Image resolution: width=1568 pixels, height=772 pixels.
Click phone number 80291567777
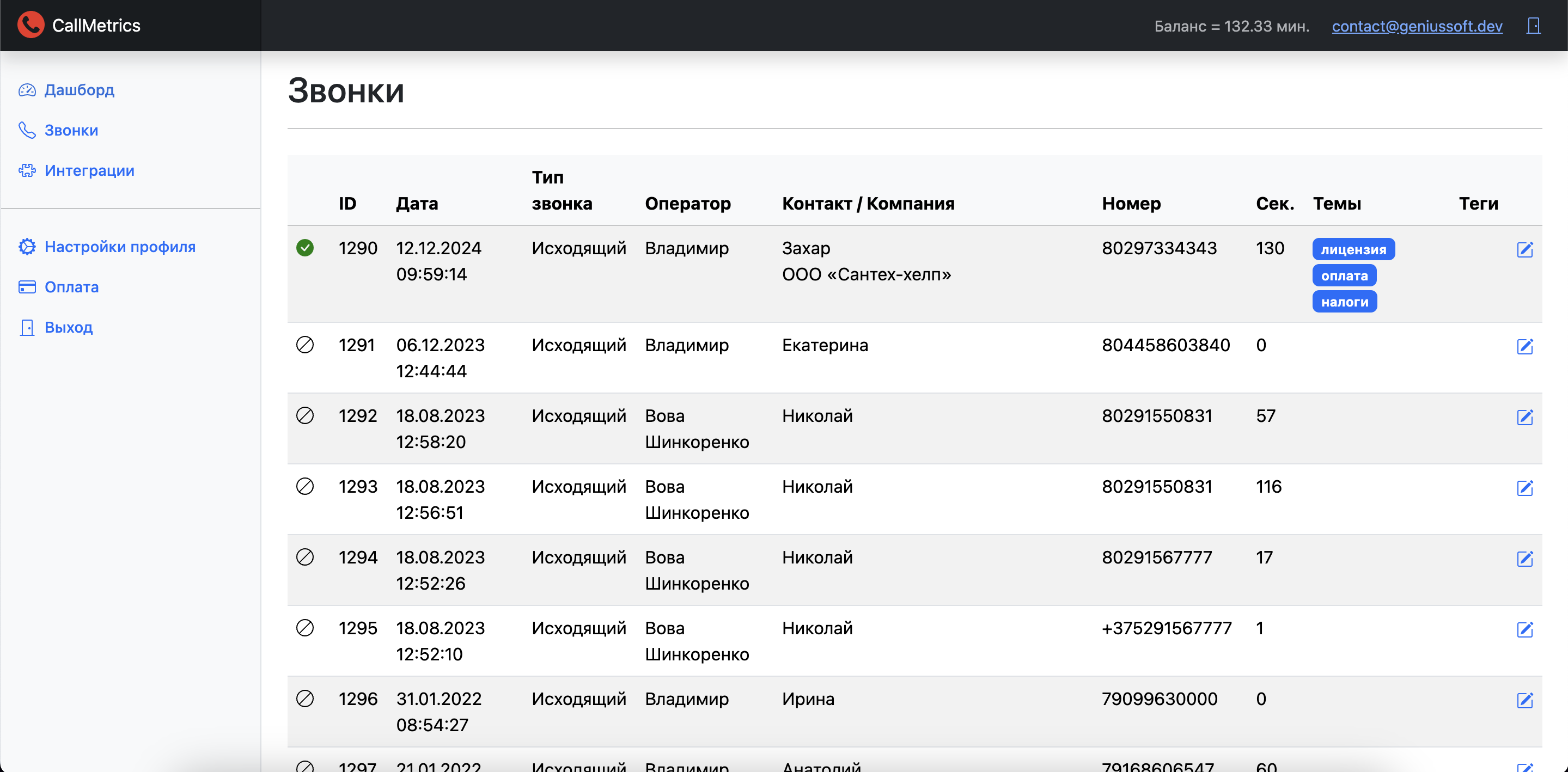pyautogui.click(x=1156, y=557)
